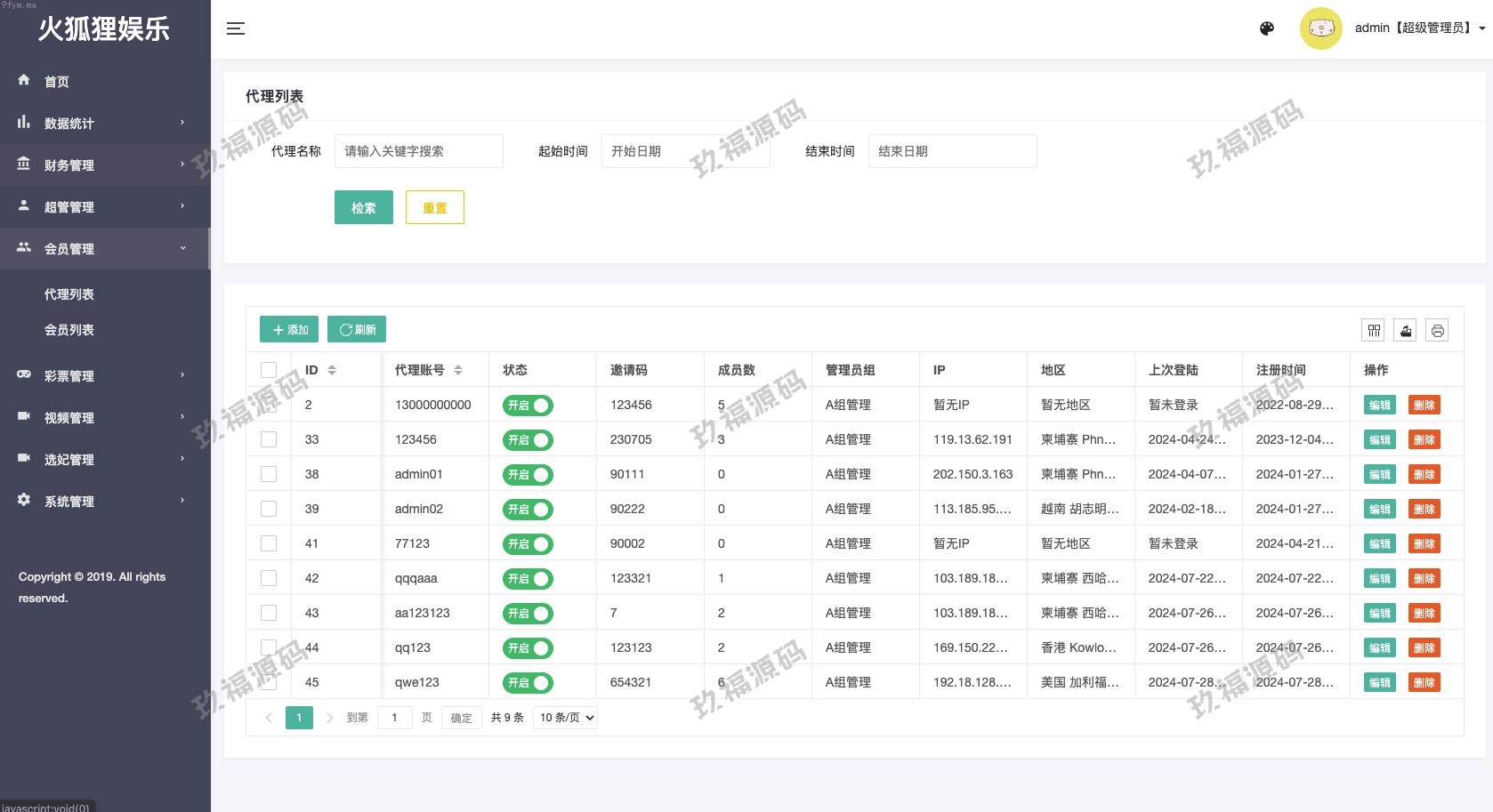This screenshot has width=1493, height=812.
Task: Click the 检索 search button
Action: point(363,207)
